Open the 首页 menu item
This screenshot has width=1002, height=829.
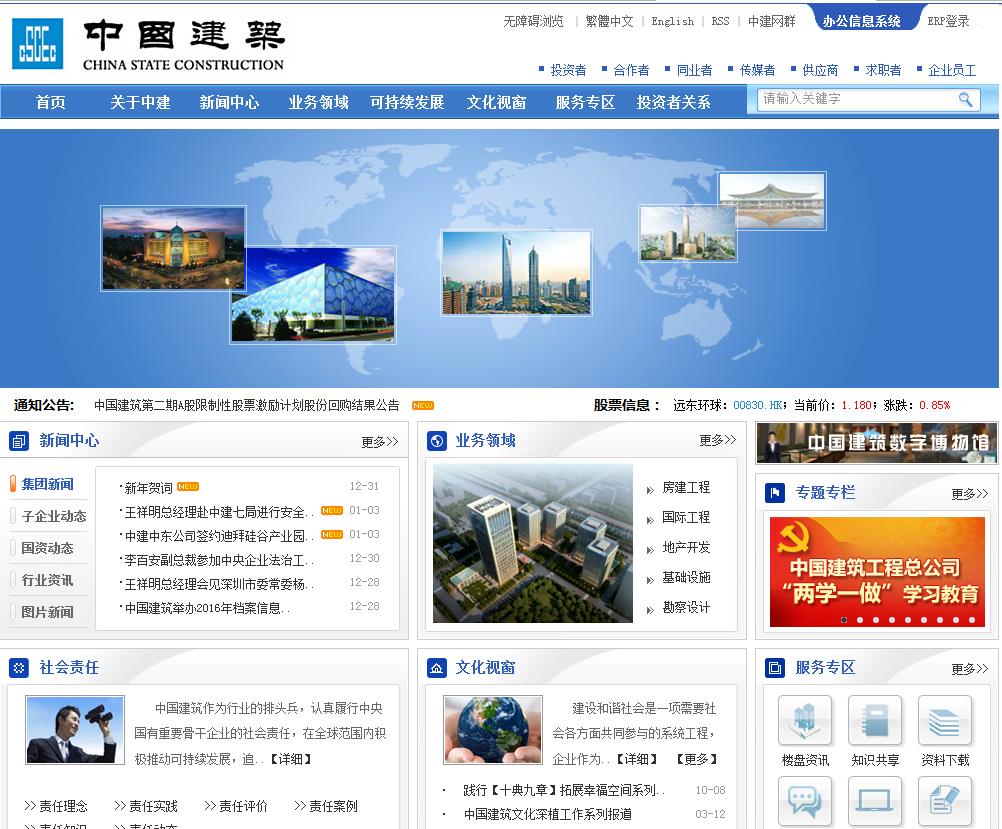tap(50, 102)
